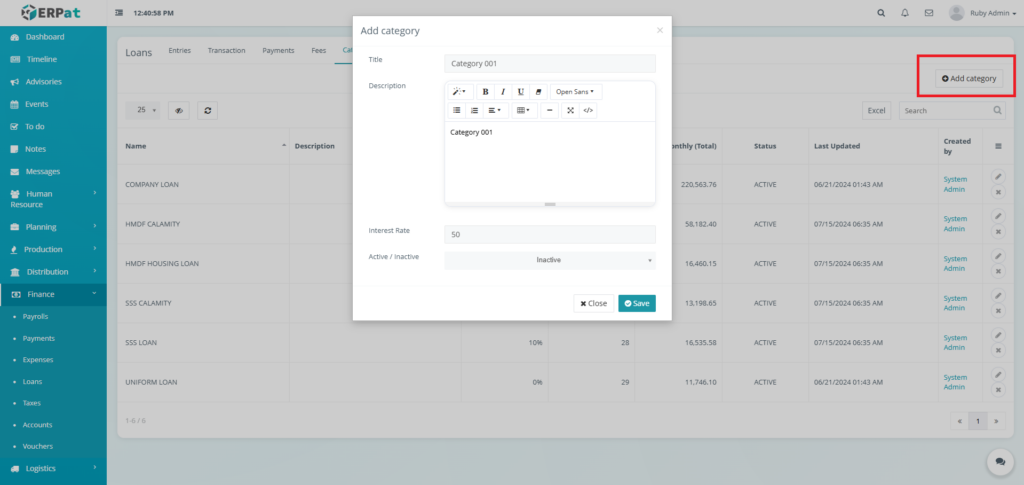Click the search magnifier in top bar

click(881, 12)
